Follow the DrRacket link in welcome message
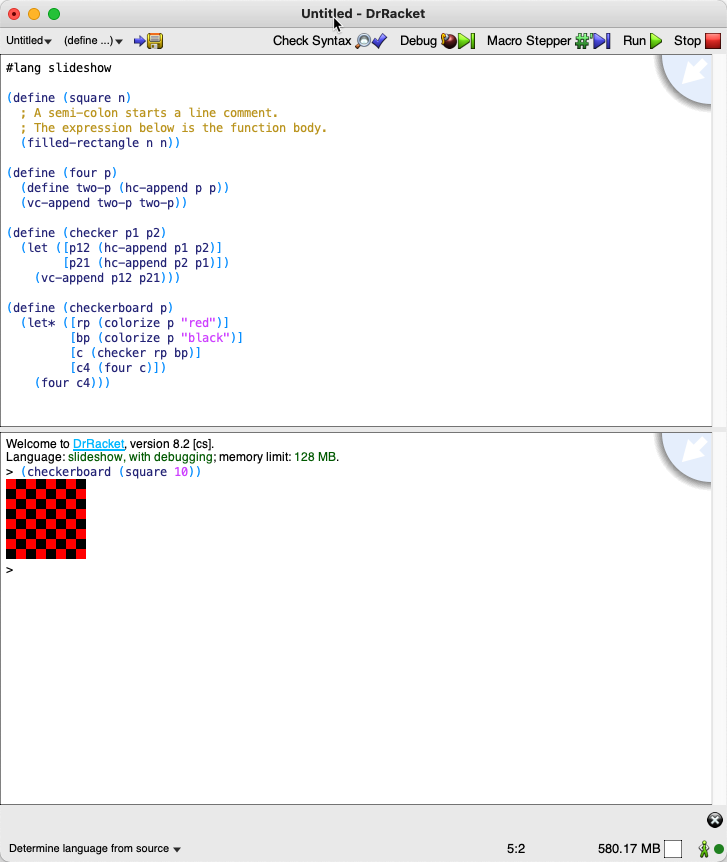 click(x=98, y=444)
